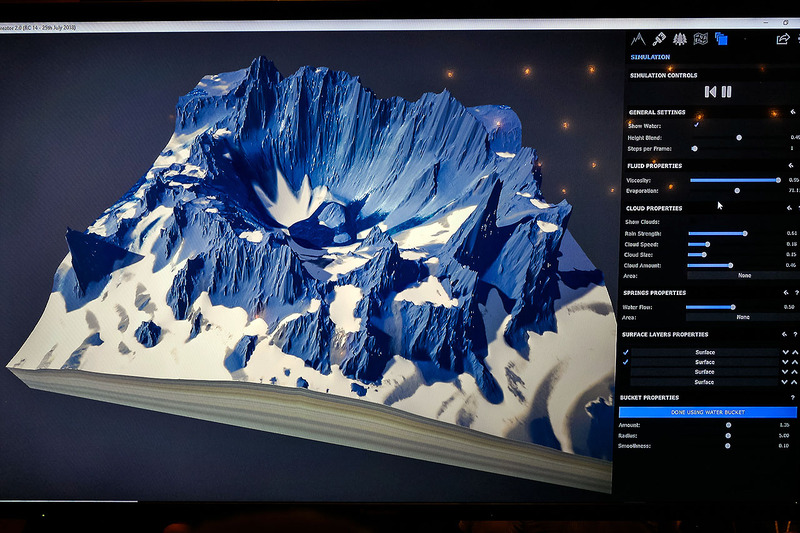Click the Evaporation slider handle
Viewport: 800px width, 533px height.
coord(737,190)
